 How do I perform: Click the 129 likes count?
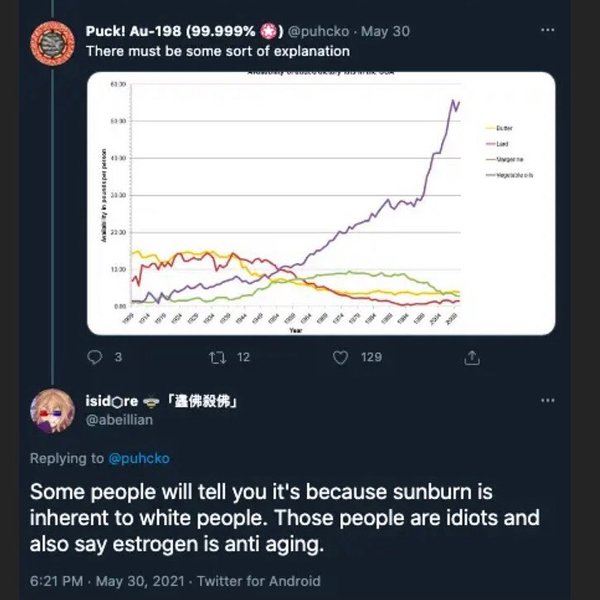(372, 356)
